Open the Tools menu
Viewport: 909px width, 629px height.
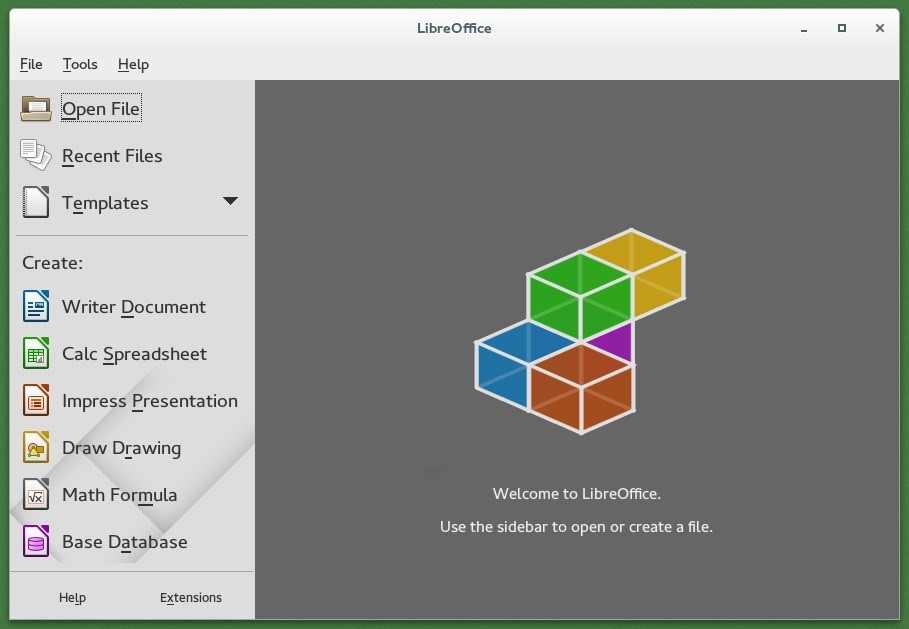[x=80, y=64]
